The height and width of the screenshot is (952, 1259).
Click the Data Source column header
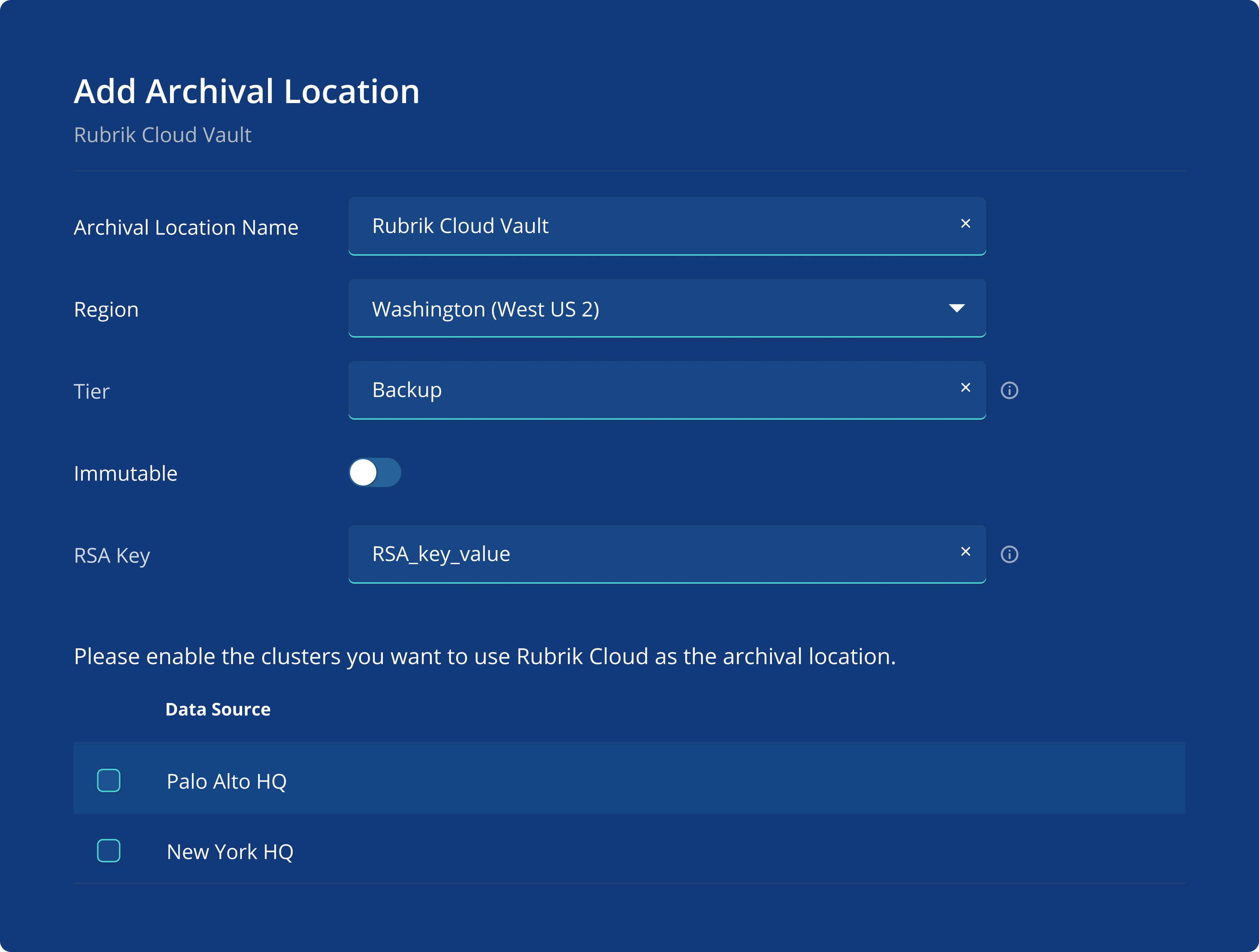tap(218, 710)
